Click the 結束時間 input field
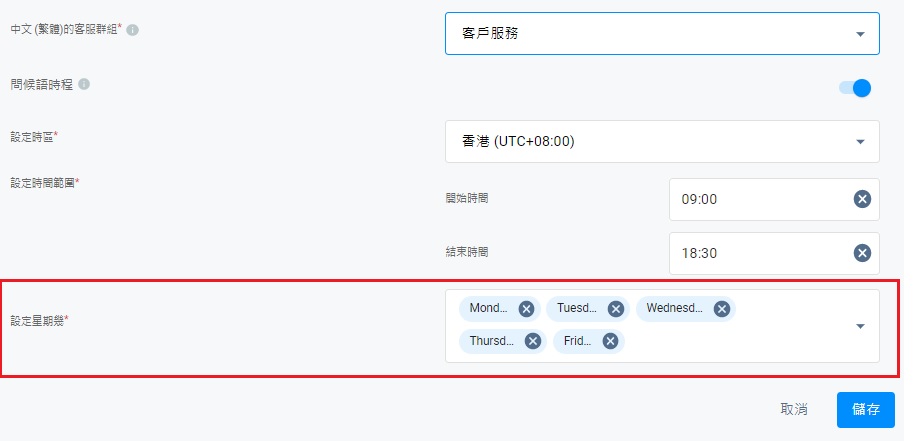This screenshot has width=918, height=441. pyautogui.click(x=760, y=253)
